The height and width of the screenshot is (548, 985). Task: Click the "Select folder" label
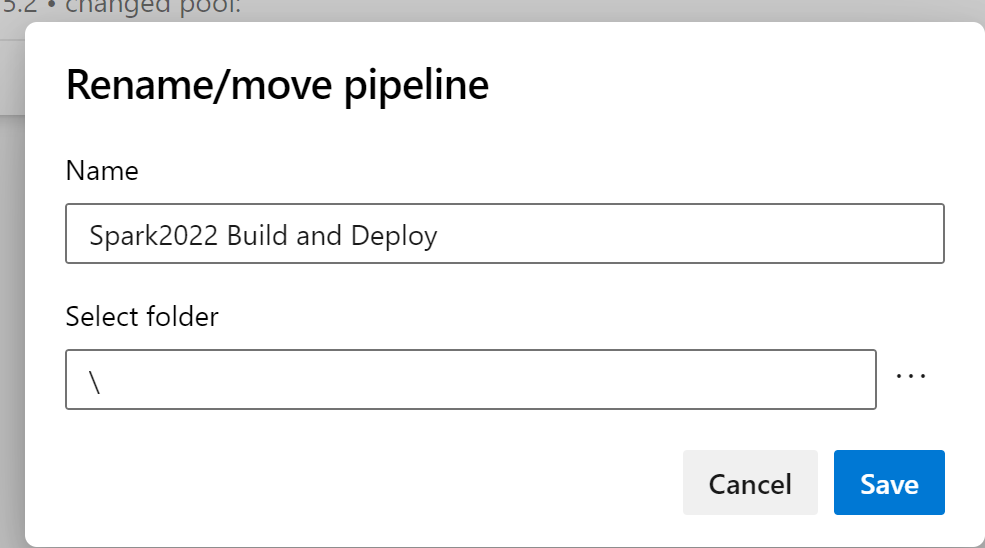142,317
